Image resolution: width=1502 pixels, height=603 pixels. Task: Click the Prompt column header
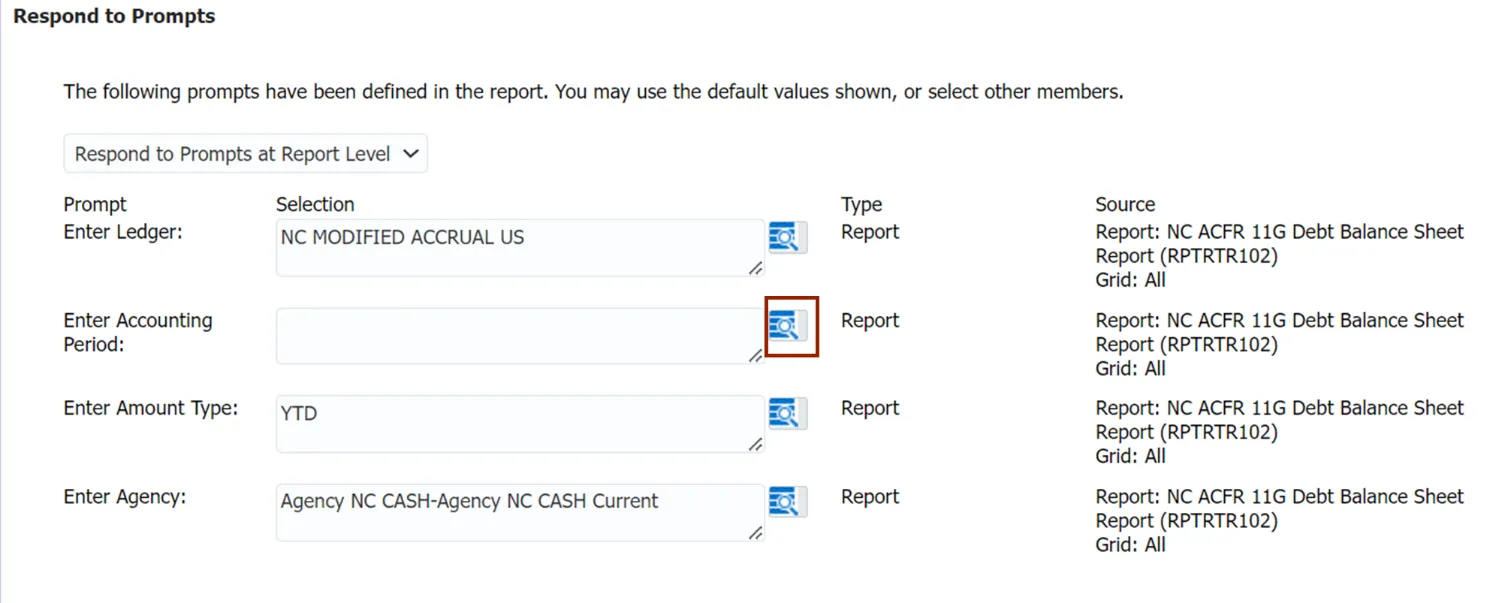click(95, 204)
